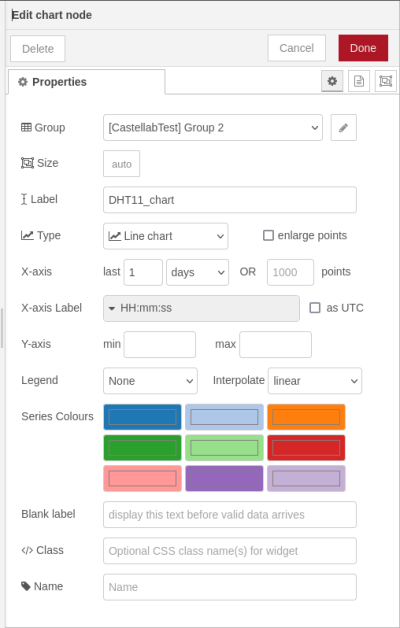Toggle the enlarge points checkbox
Viewport: 400px width, 628px height.
[x=268, y=235]
